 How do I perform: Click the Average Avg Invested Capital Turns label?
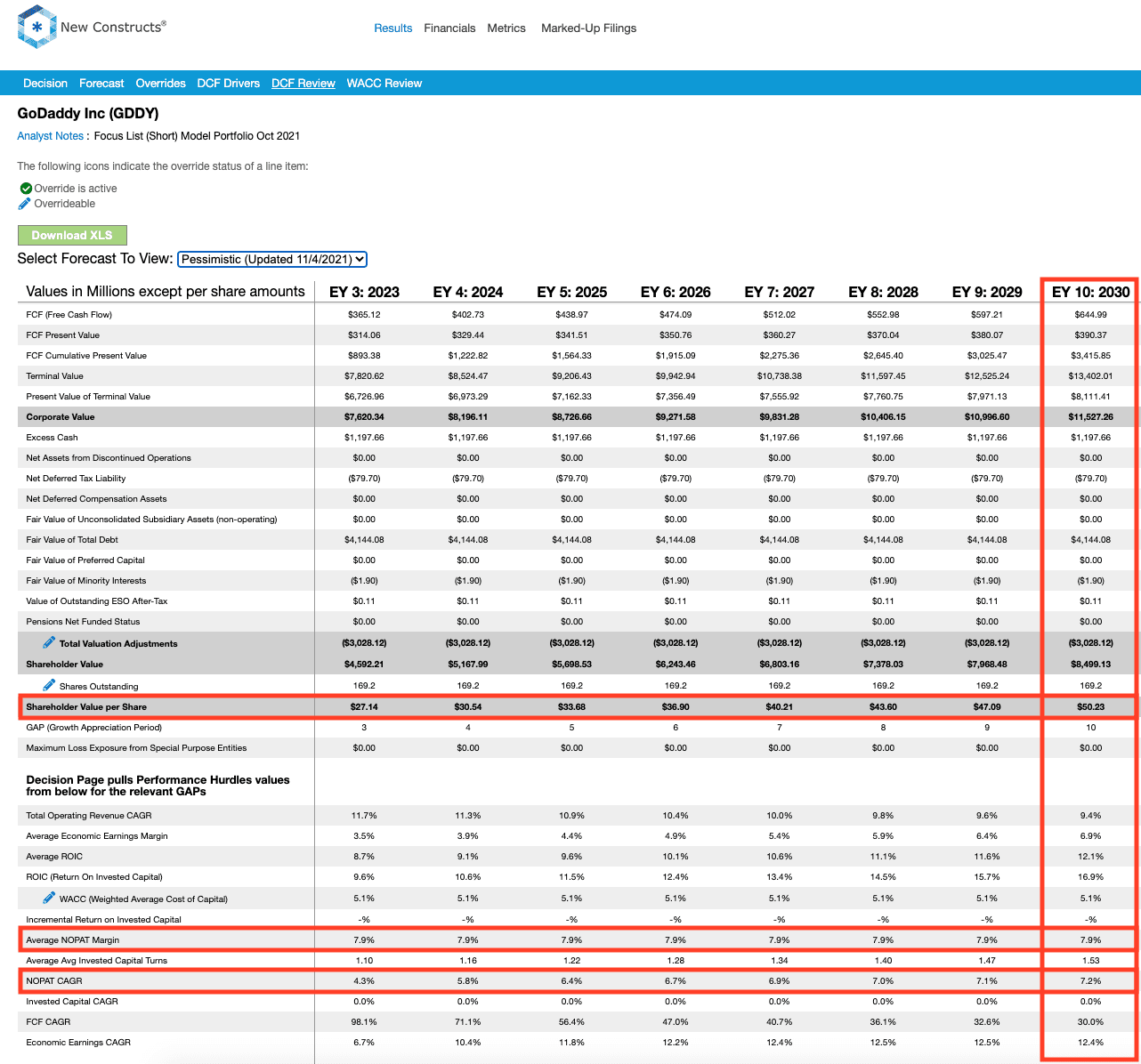[x=97, y=961]
